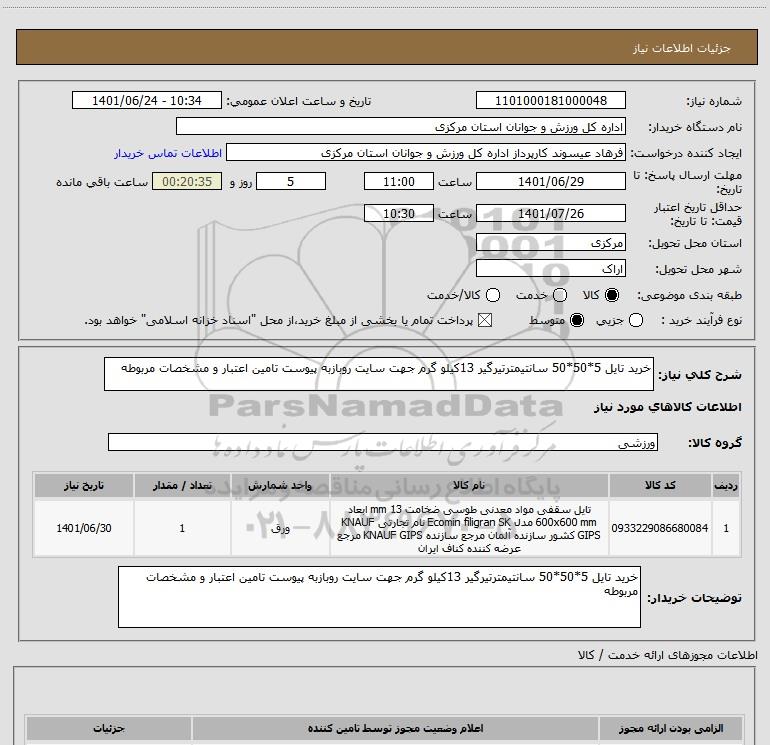This screenshot has height=745, width=770.
Task: Click the general need description box شرح کلی نیاز
Action: [x=379, y=374]
